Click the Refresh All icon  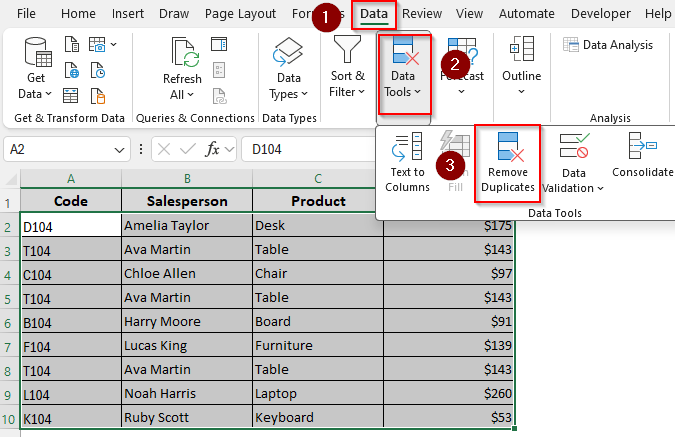[185, 53]
